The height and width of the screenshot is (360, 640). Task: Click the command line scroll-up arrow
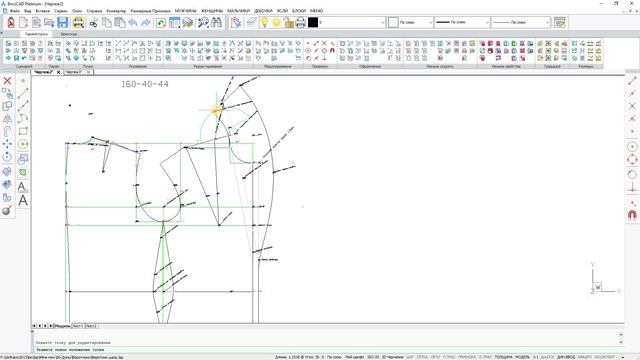[x=621, y=335]
